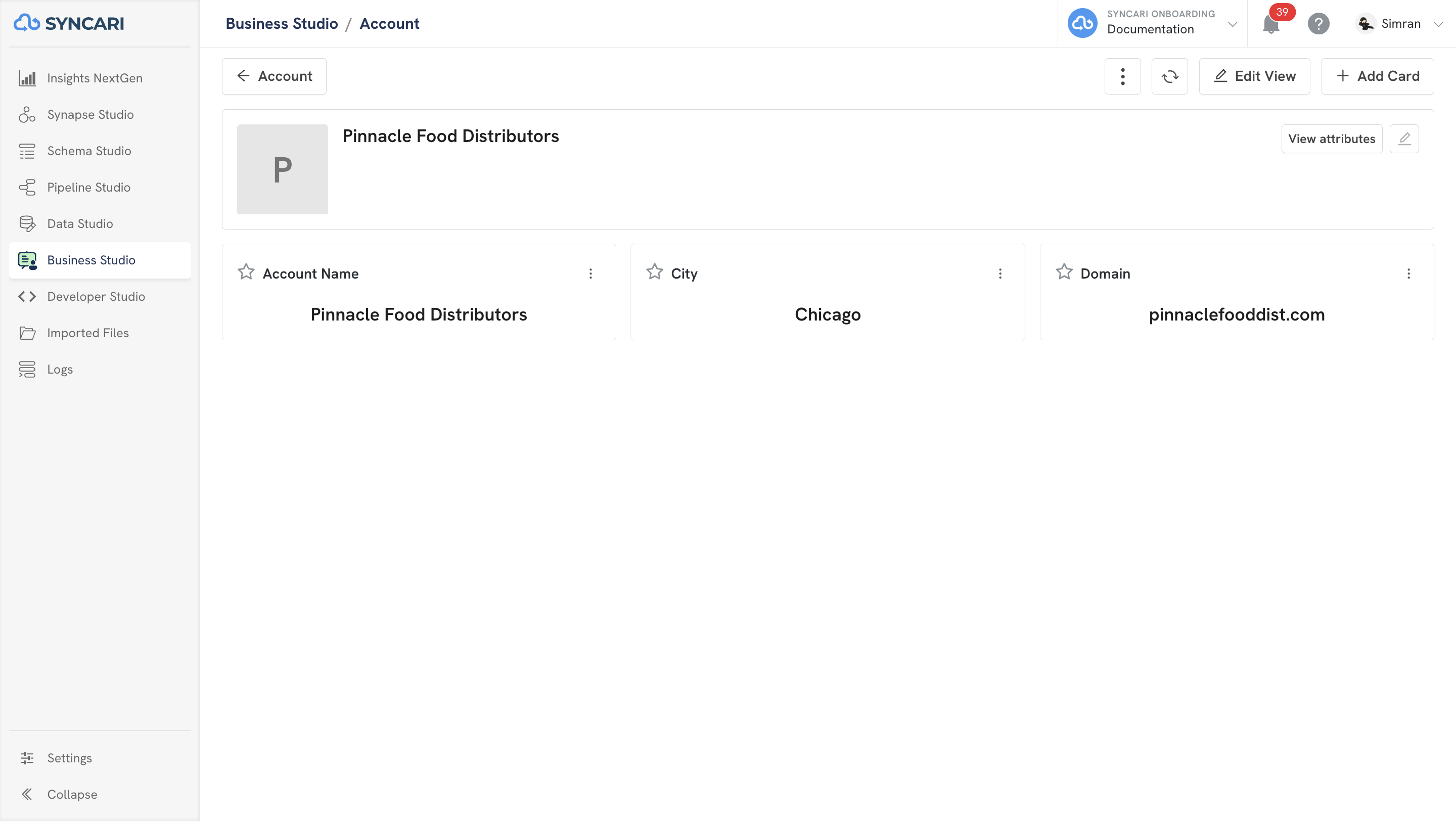Screen dimensions: 1456x821
Task: Click the Account breadcrumb link
Action: (x=389, y=24)
